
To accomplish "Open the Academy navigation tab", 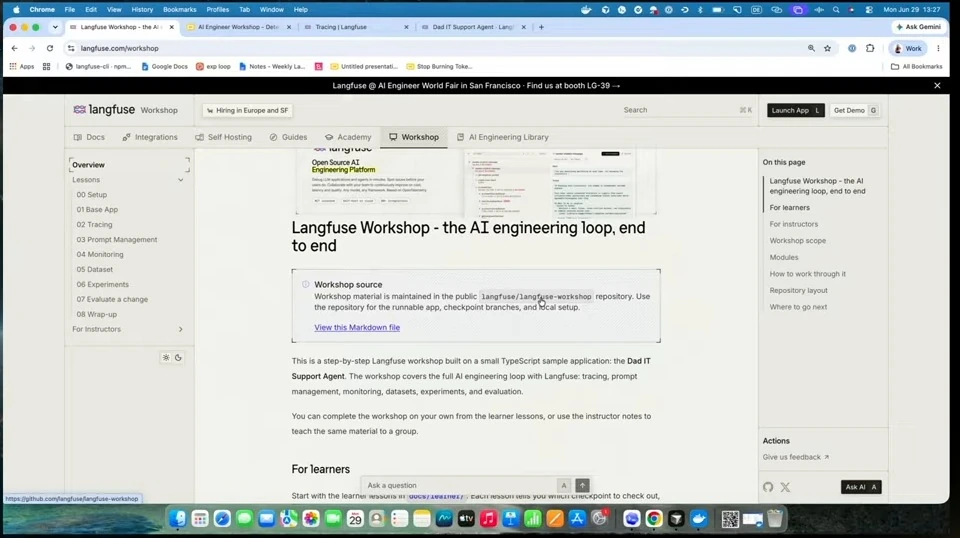I will pos(348,137).
